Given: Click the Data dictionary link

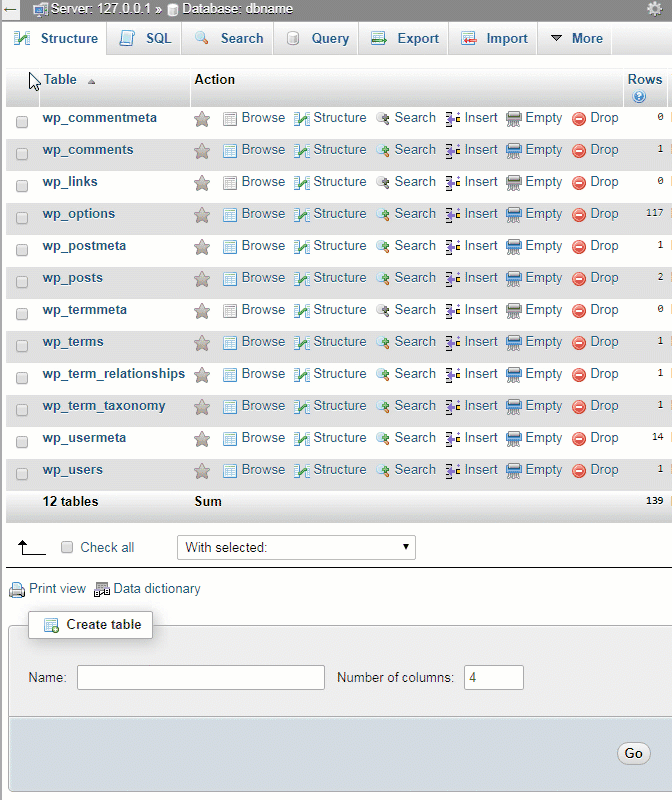Looking at the screenshot, I should pyautogui.click(x=157, y=588).
